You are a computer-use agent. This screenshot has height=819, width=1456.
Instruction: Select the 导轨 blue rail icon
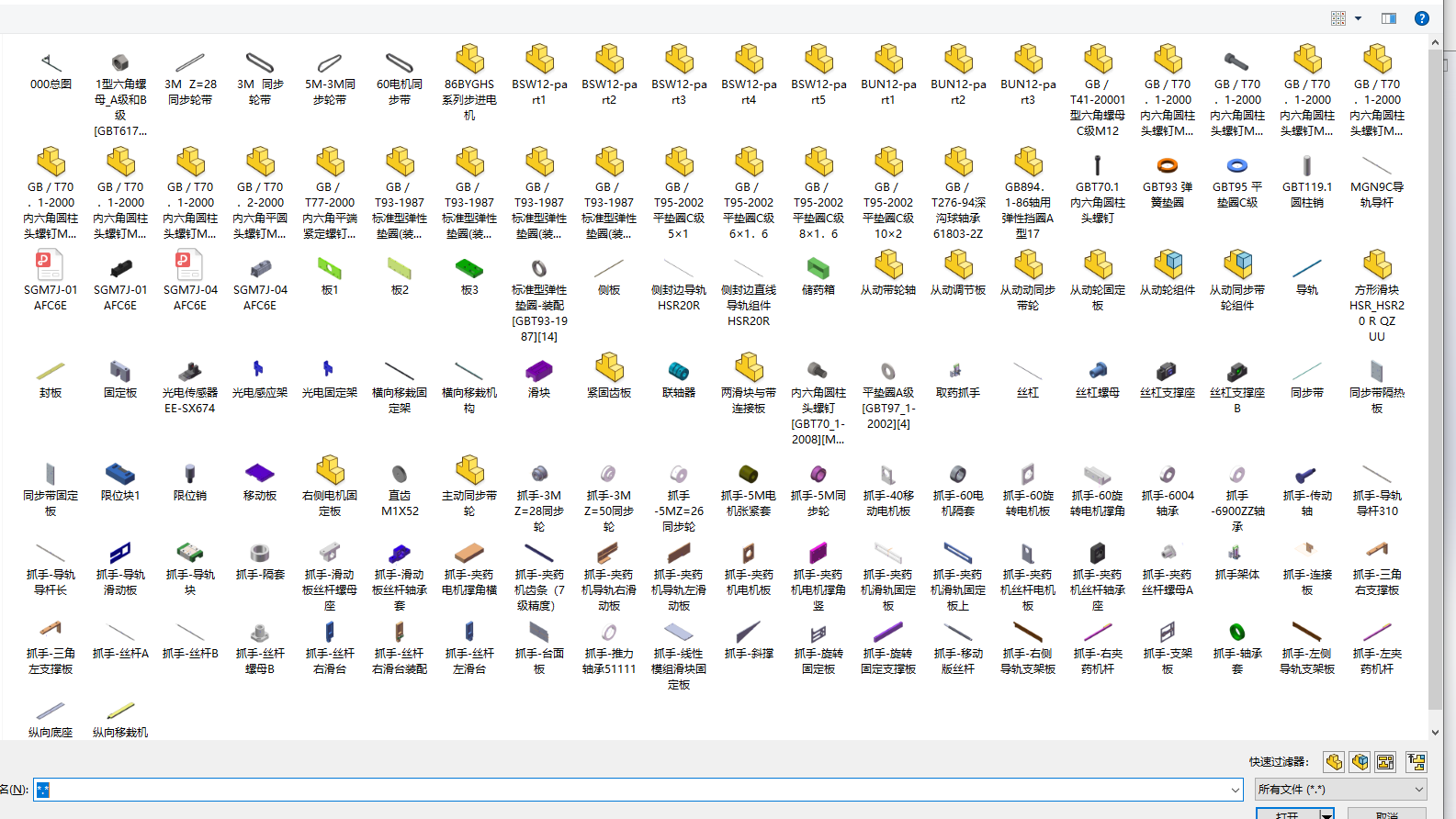[1307, 268]
